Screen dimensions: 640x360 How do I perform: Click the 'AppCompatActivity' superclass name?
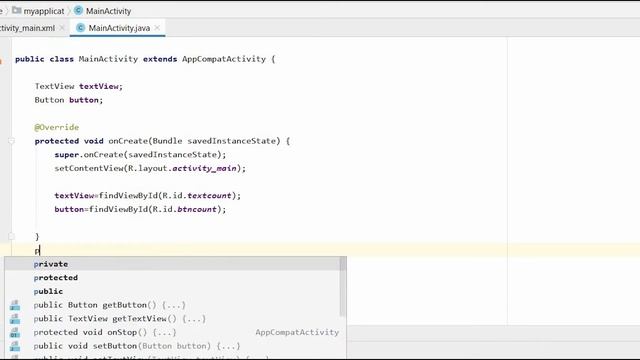[x=224, y=59]
